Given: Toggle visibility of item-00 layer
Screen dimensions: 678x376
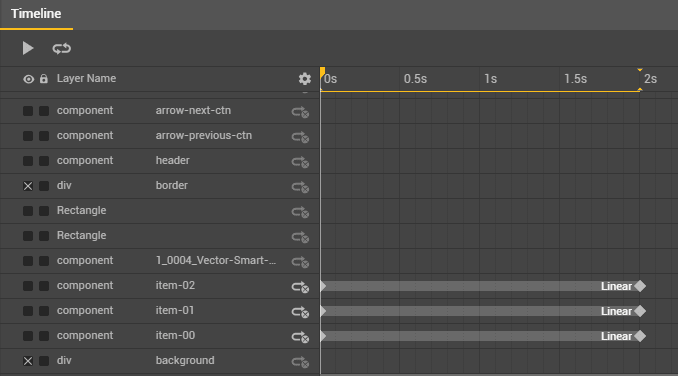Looking at the screenshot, I should 28,336.
